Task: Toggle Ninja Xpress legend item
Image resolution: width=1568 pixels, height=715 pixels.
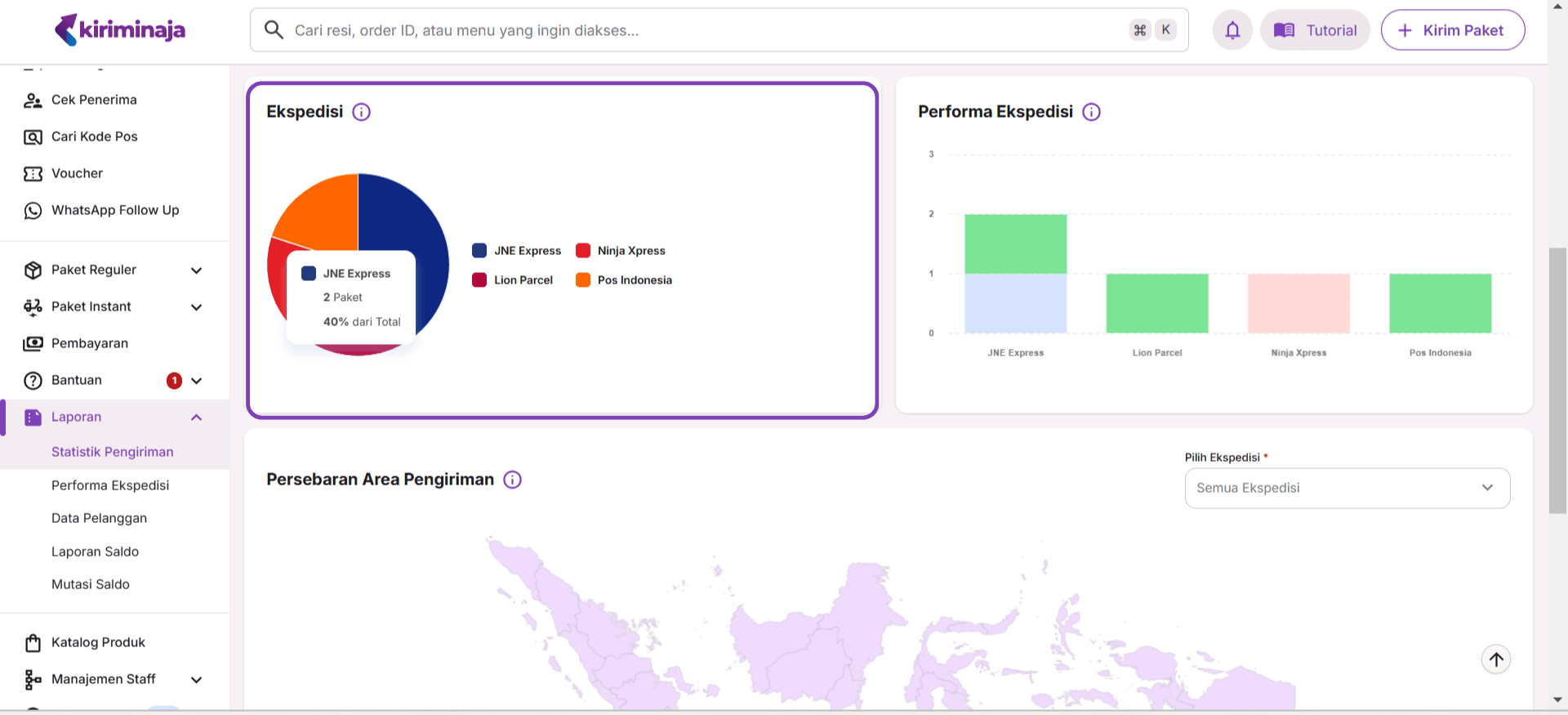Action: [x=621, y=251]
